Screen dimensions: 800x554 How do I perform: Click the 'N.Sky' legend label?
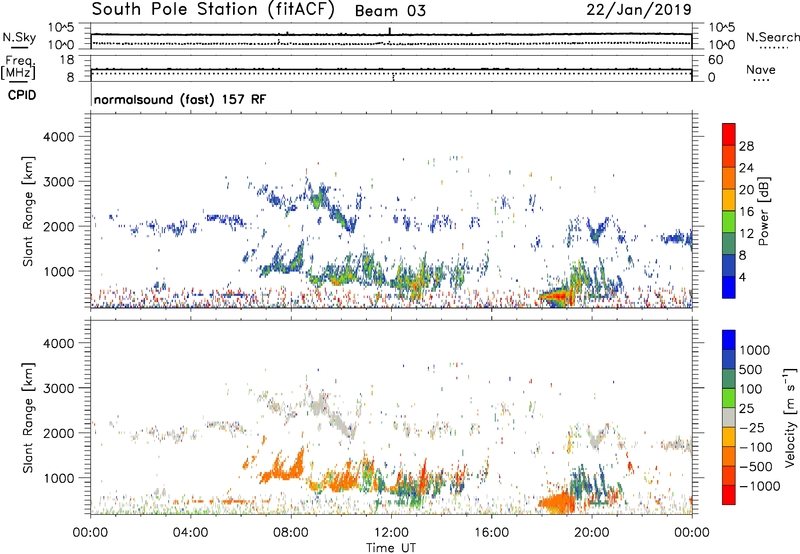(x=19, y=37)
